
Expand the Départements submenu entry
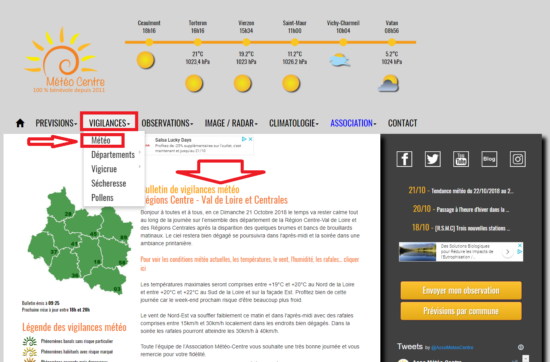pyautogui.click(x=113, y=155)
